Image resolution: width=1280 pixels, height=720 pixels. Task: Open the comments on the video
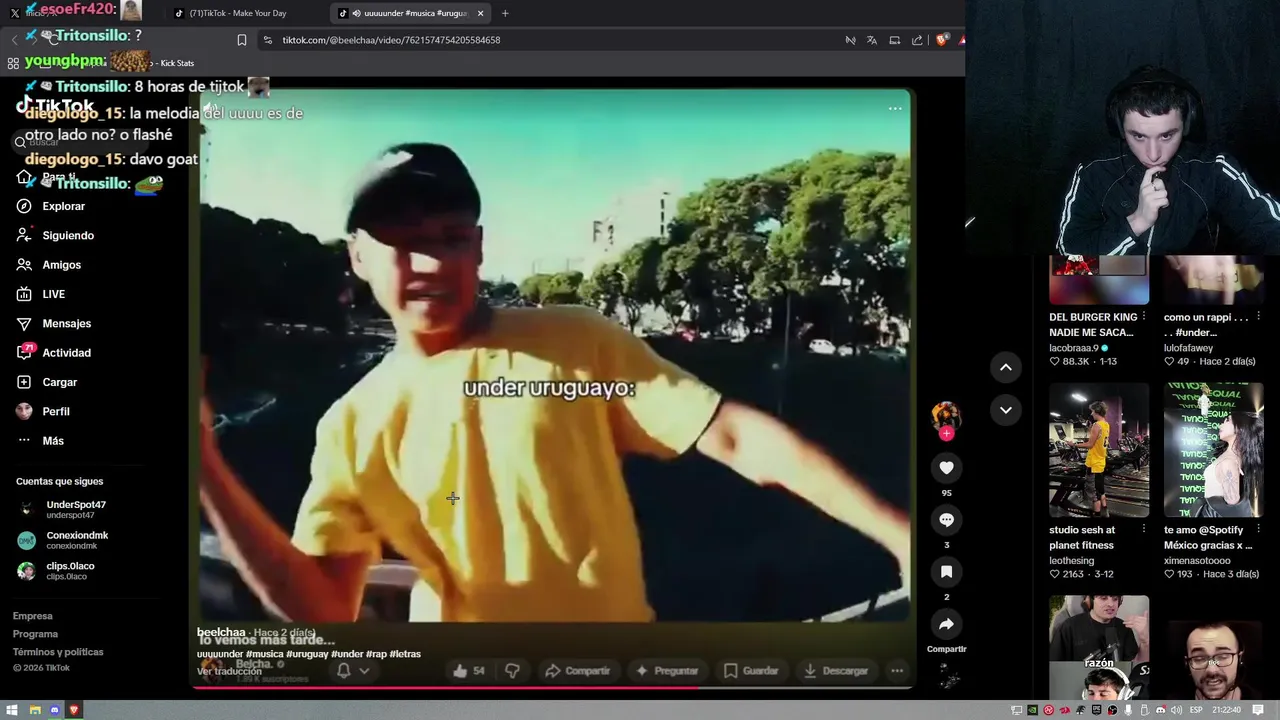(946, 519)
